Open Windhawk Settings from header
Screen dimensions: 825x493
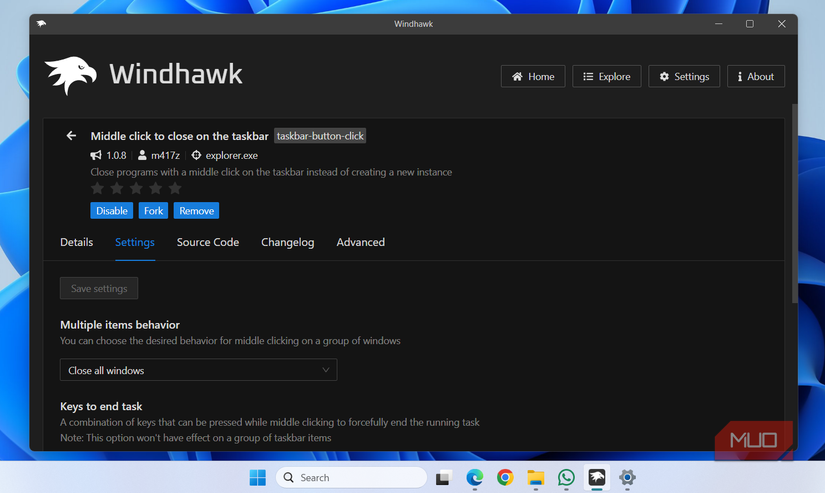pos(684,76)
